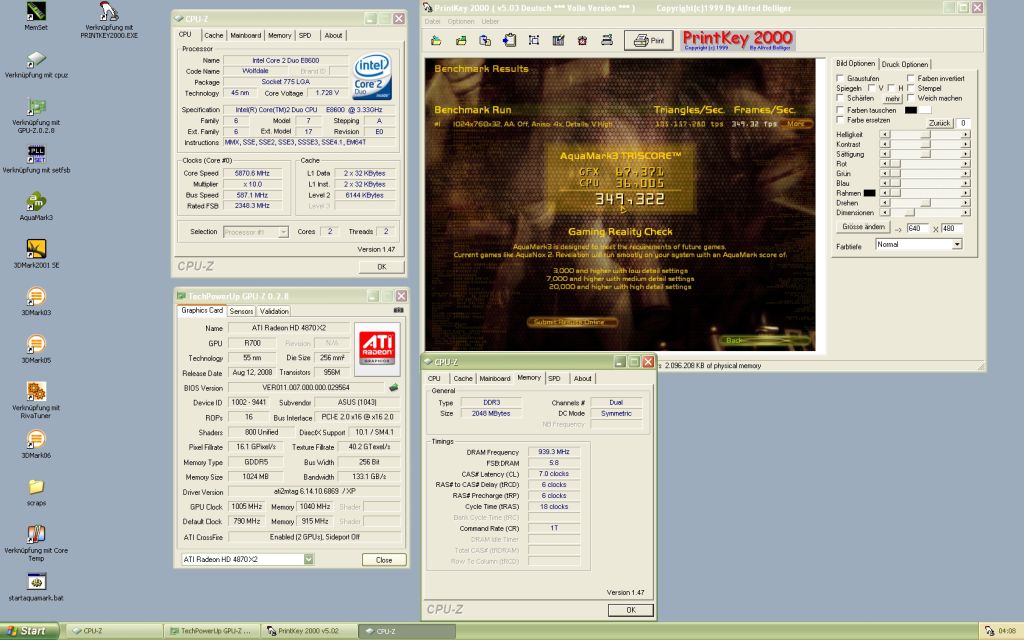
Task: Enable the Schärfen checkbox
Action: click(x=840, y=98)
